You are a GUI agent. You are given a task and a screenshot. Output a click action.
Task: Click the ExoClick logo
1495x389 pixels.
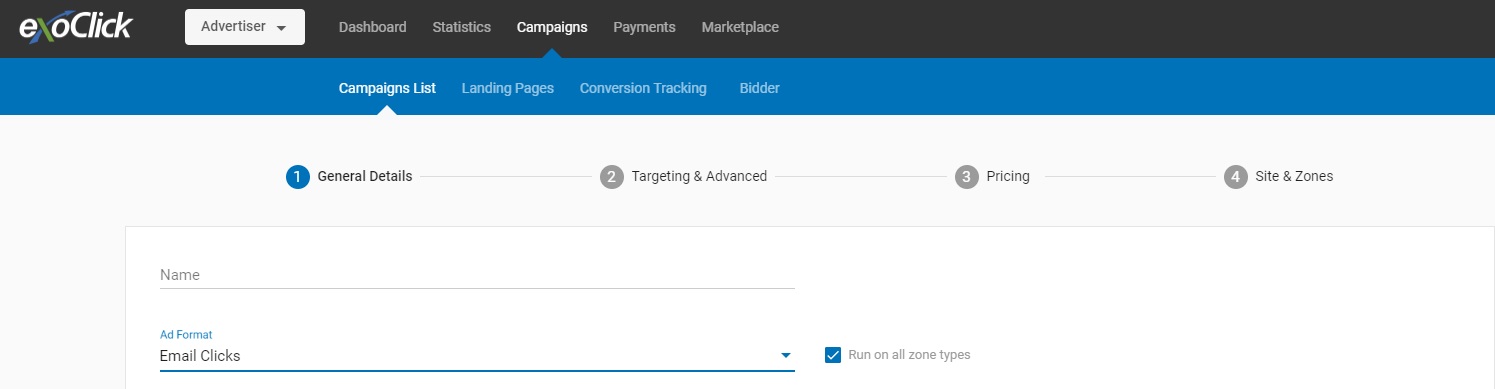click(x=76, y=26)
